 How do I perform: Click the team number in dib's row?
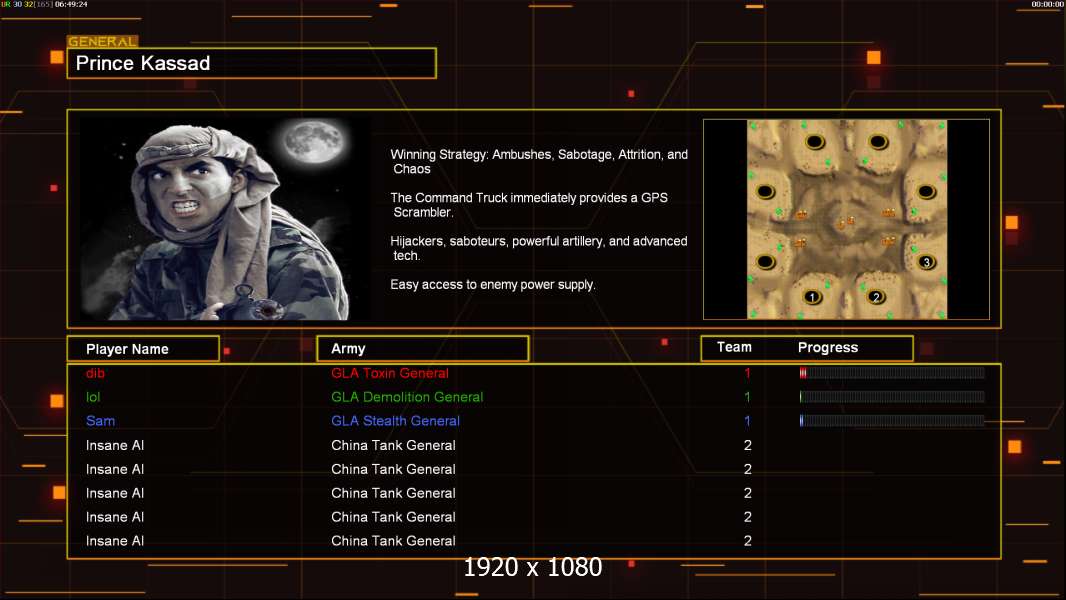tap(747, 373)
